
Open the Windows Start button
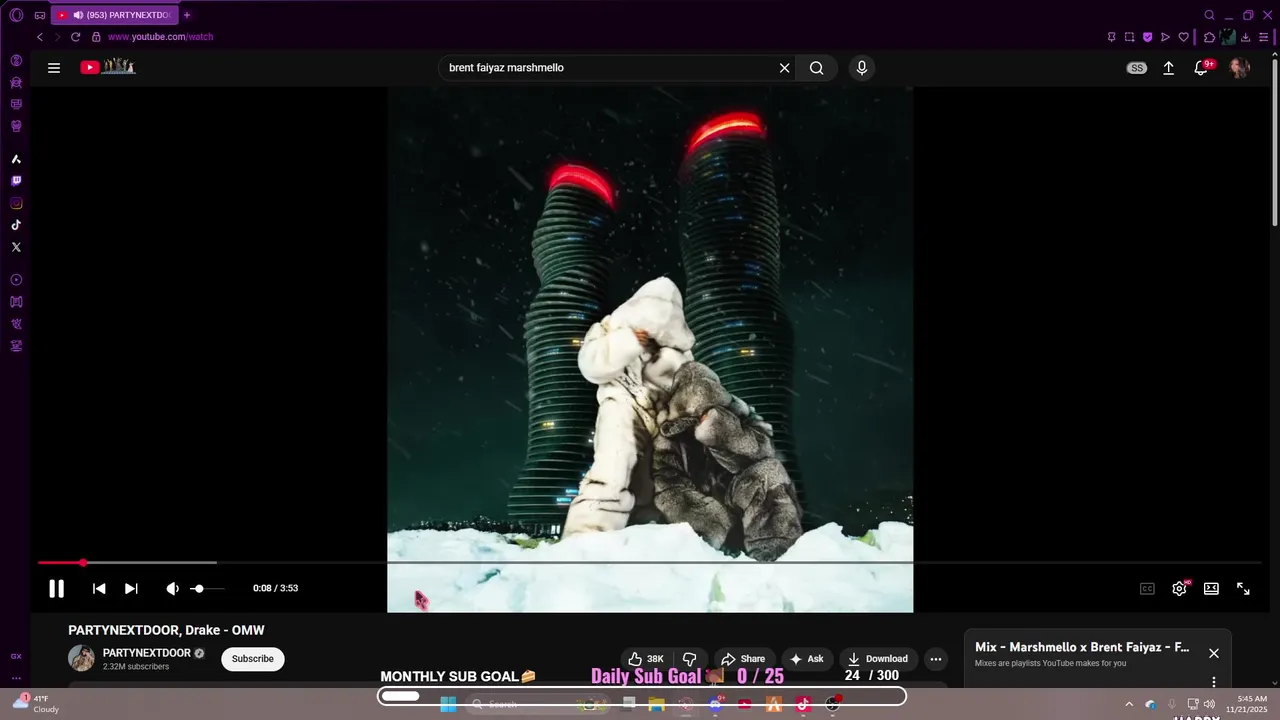click(x=448, y=704)
